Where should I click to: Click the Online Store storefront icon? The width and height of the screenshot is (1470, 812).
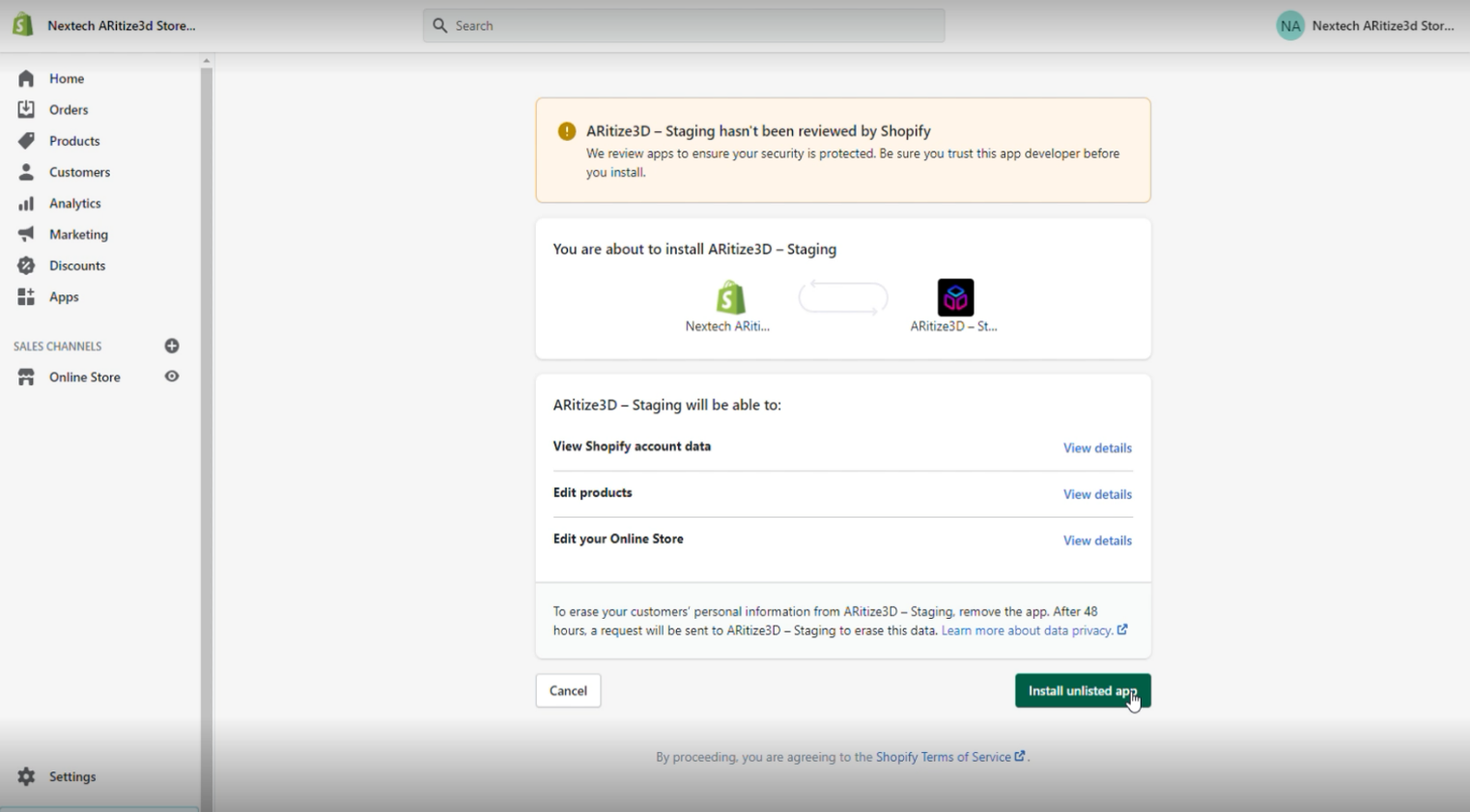coord(26,377)
